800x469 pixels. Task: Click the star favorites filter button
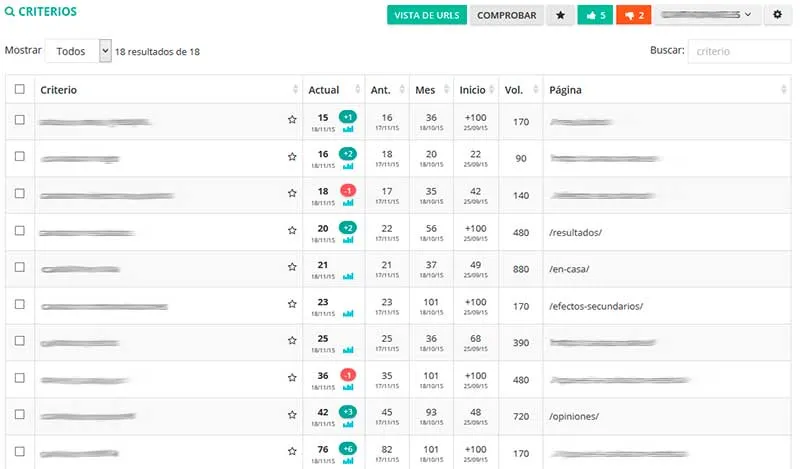[x=560, y=15]
